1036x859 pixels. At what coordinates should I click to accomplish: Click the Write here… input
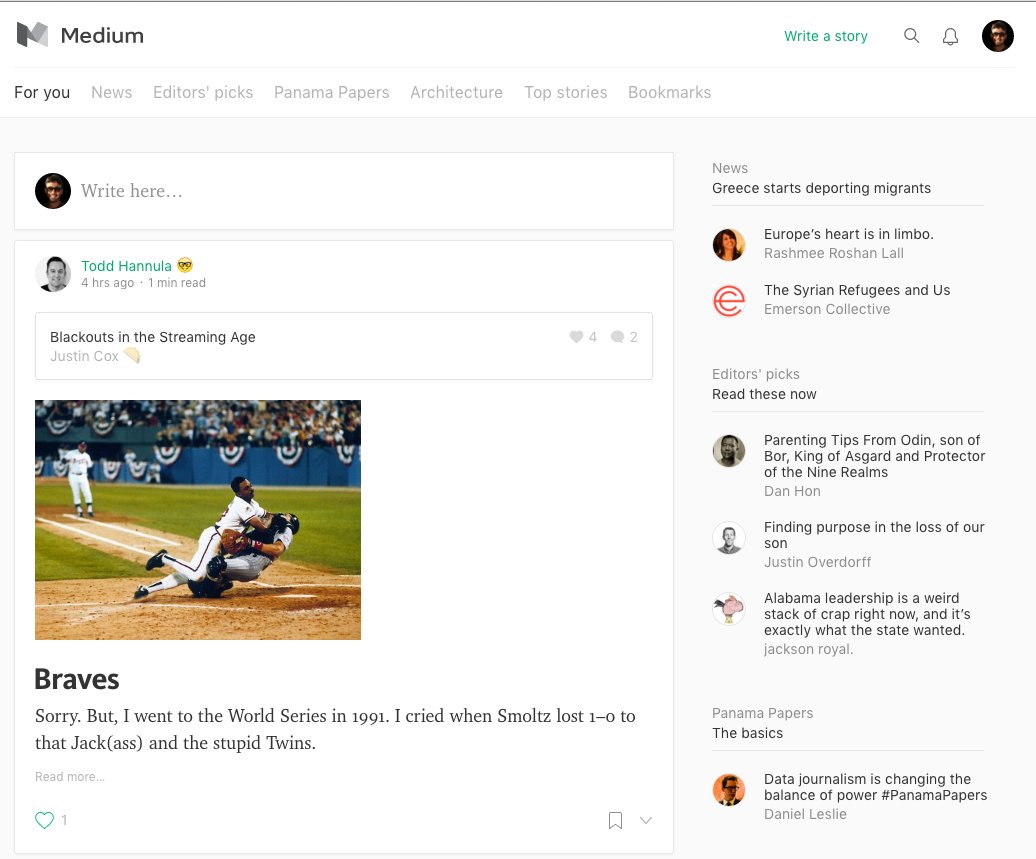coord(344,191)
